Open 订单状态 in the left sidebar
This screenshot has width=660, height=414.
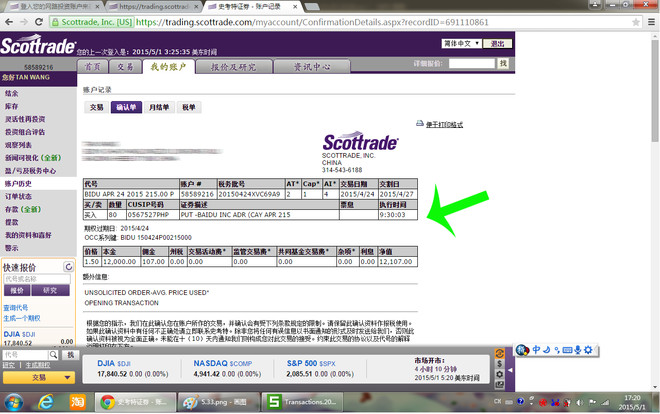pos(18,196)
